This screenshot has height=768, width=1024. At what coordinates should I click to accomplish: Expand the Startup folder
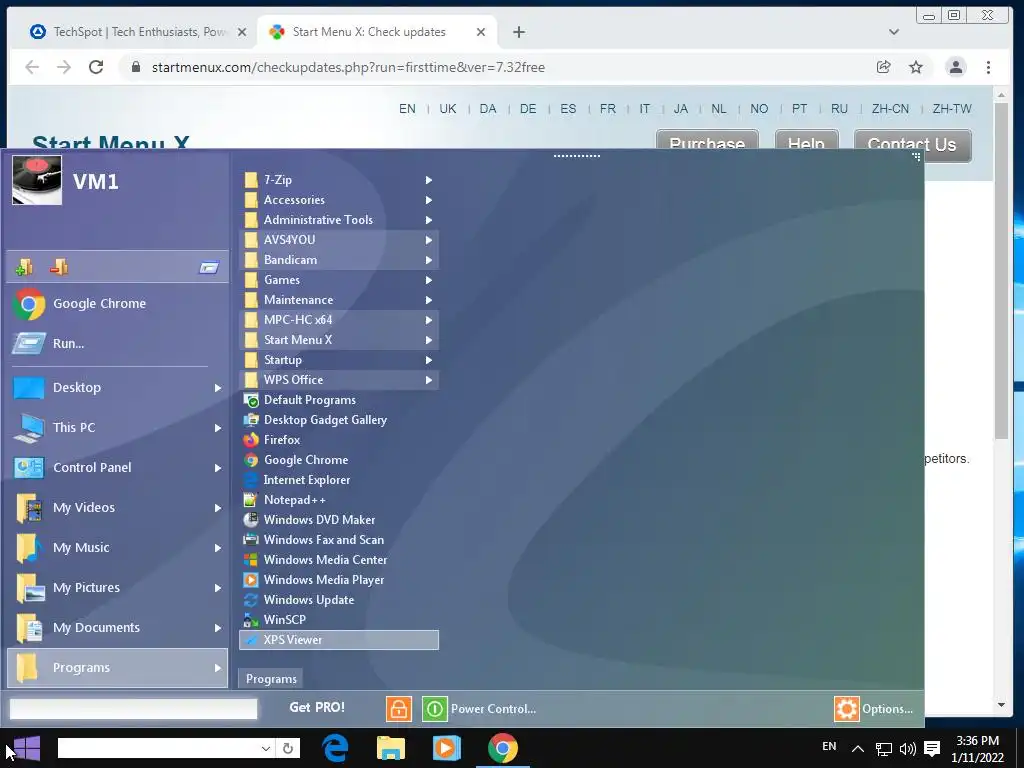tap(339, 360)
